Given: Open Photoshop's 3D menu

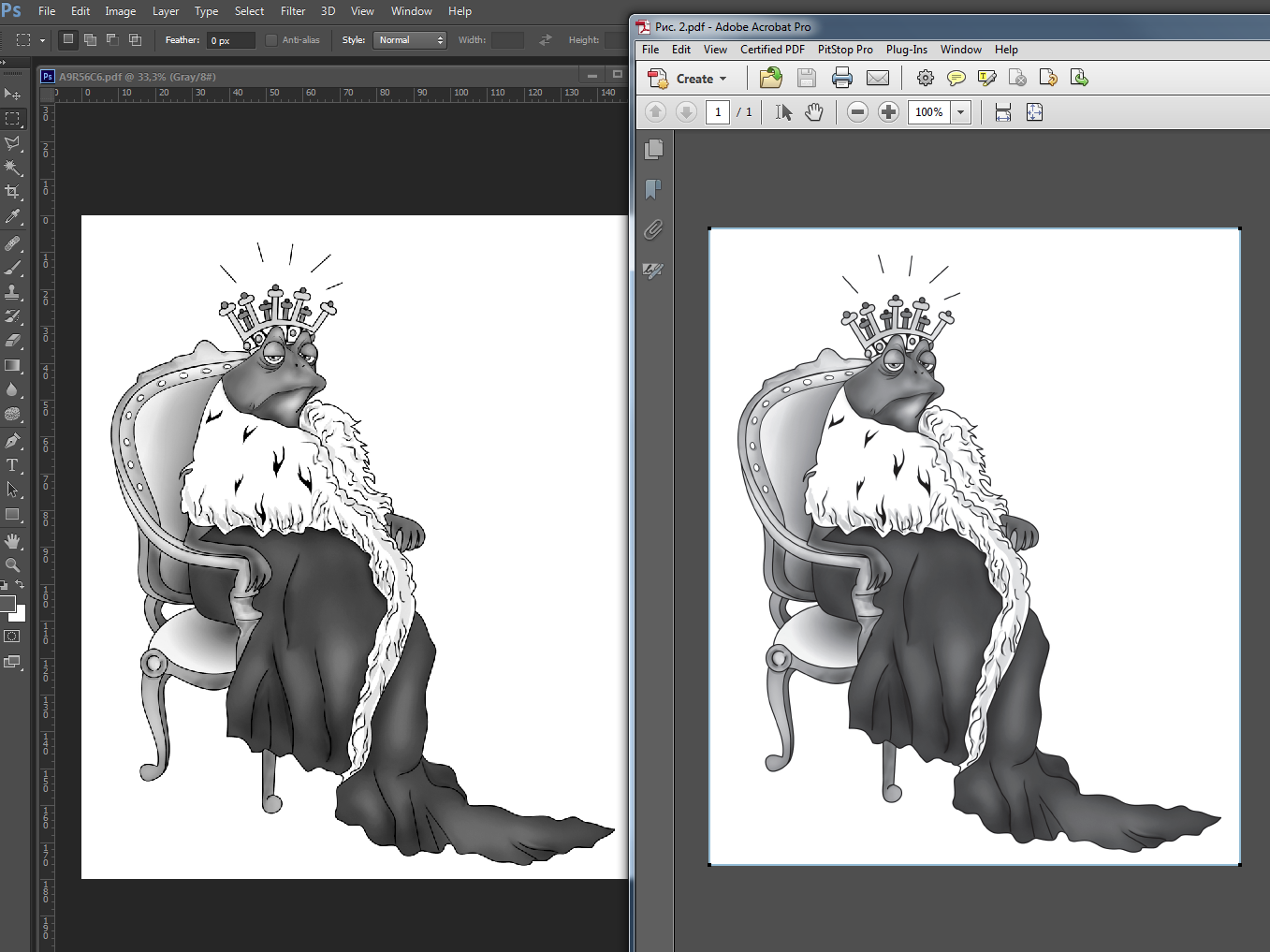Looking at the screenshot, I should pyautogui.click(x=328, y=11).
